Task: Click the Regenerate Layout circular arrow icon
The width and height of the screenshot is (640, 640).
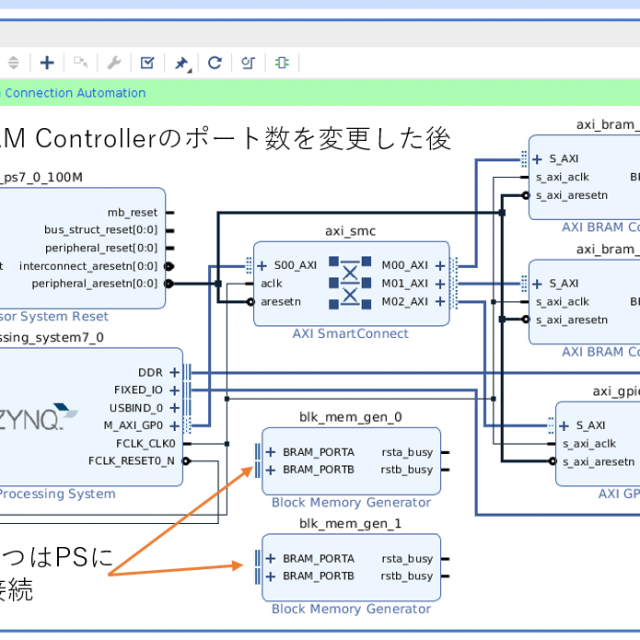Action: (x=214, y=63)
